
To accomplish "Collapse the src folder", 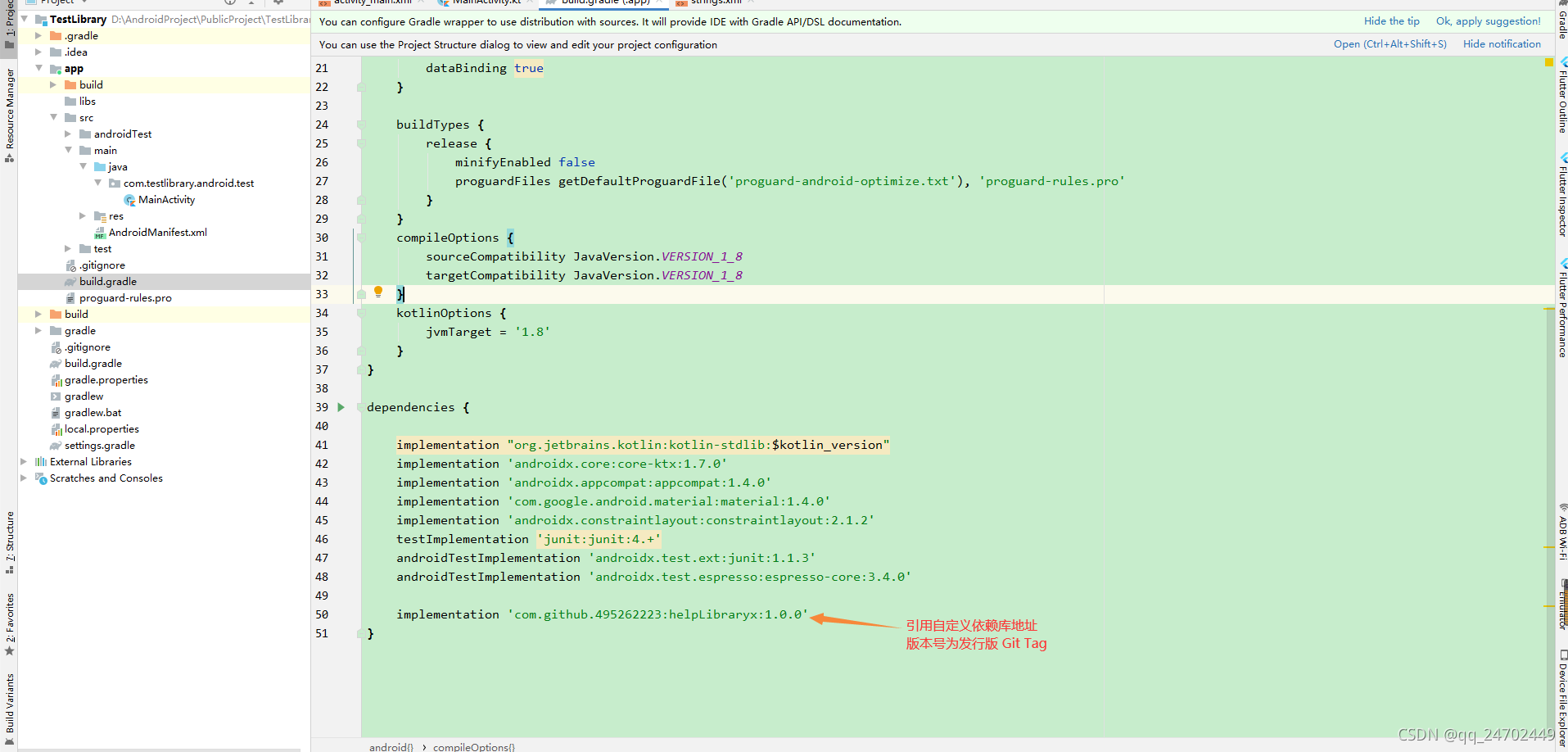I will click(x=52, y=117).
